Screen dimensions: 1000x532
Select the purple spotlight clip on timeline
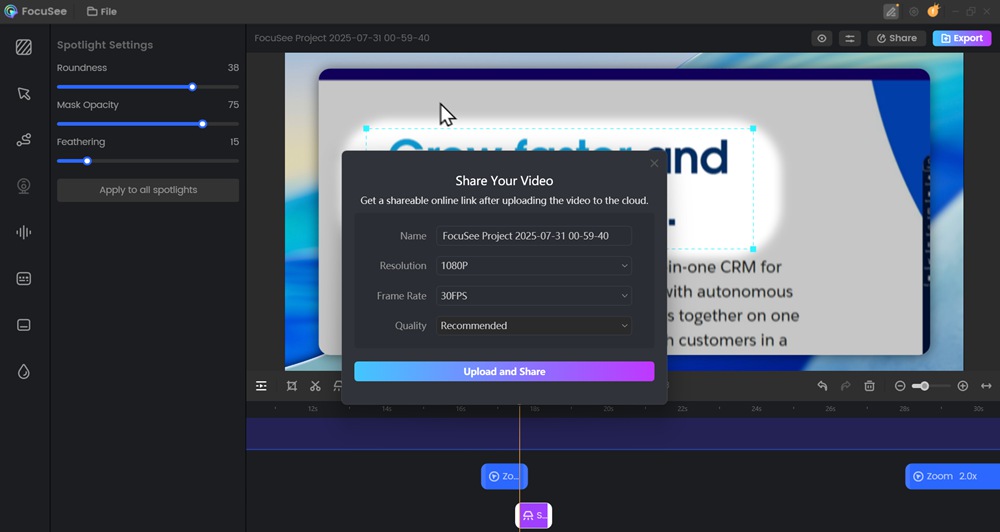click(534, 515)
